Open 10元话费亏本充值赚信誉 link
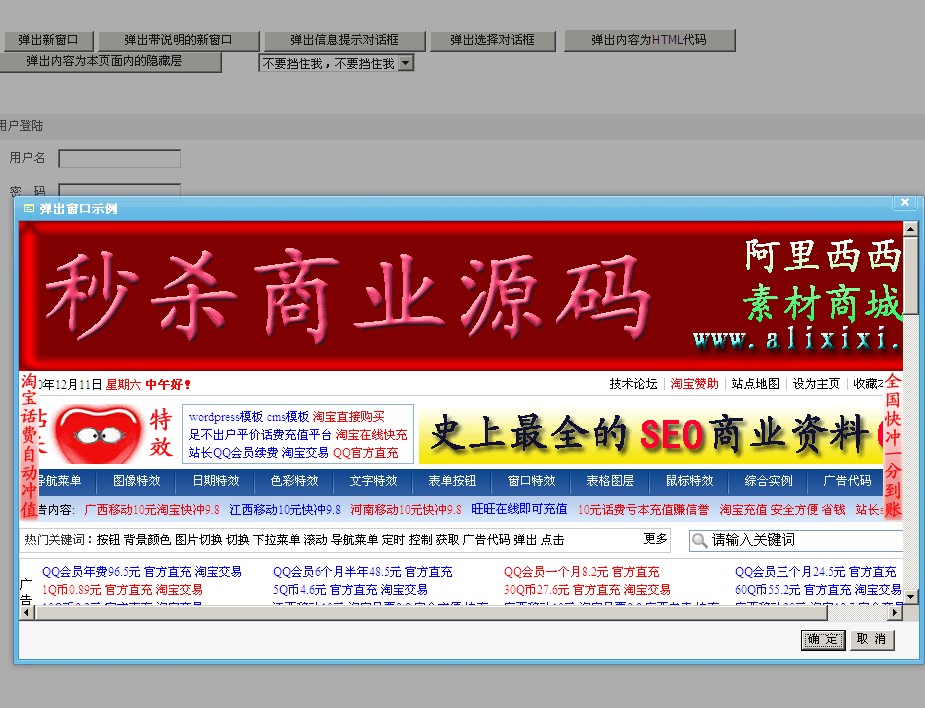 (x=644, y=510)
